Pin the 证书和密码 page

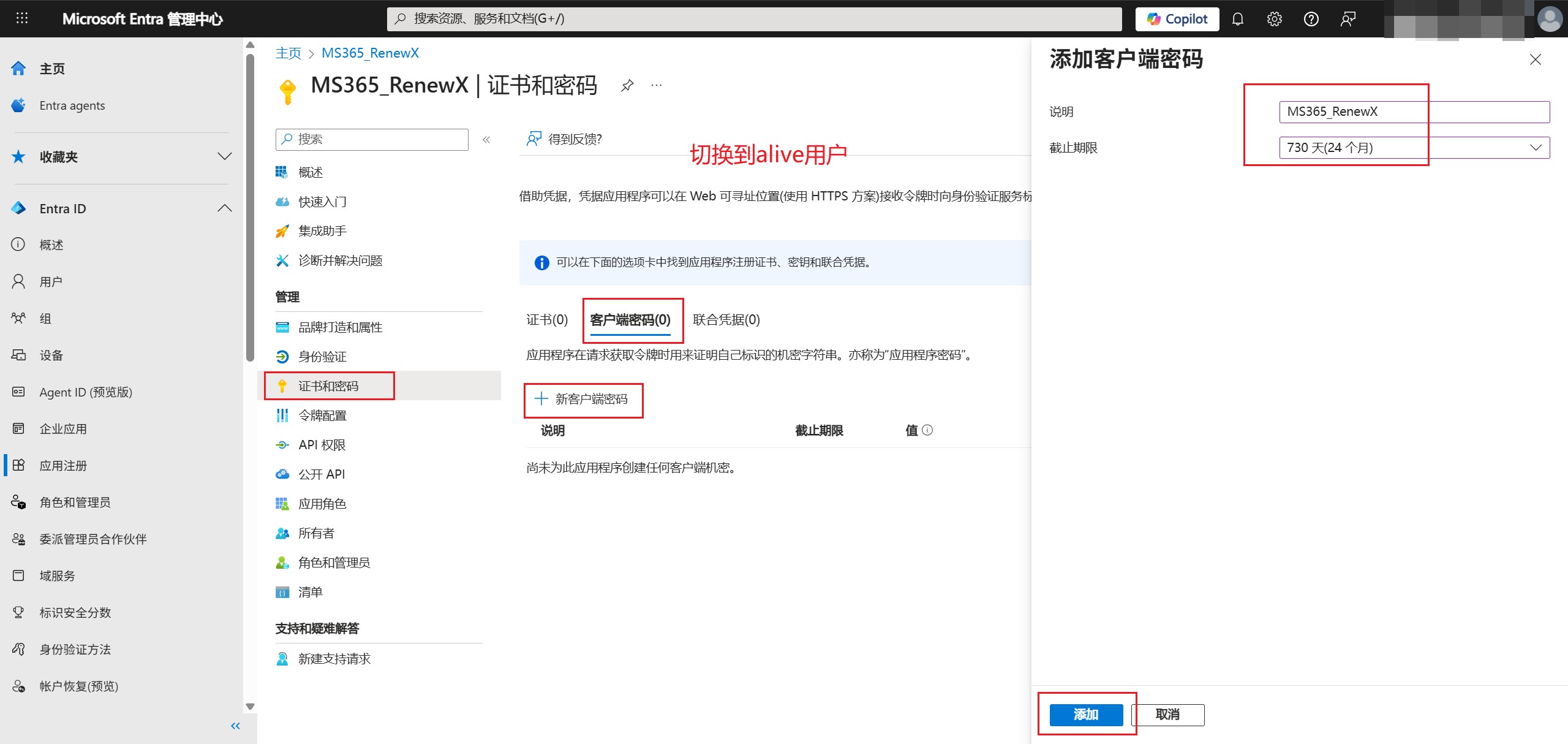627,85
